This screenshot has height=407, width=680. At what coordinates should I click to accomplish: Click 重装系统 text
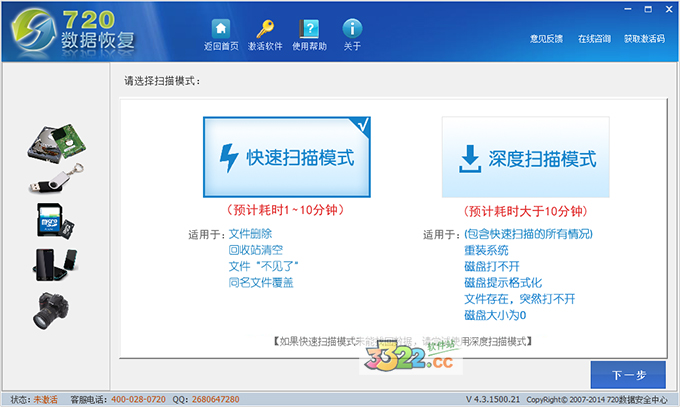tap(486, 250)
